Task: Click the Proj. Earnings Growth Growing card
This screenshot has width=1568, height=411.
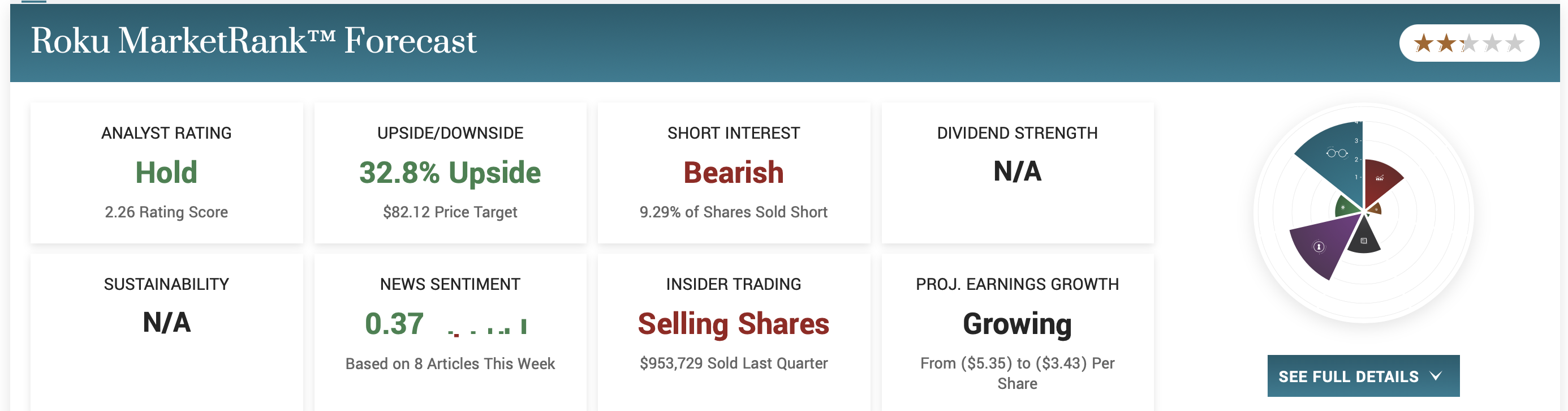Action: coord(1016,323)
